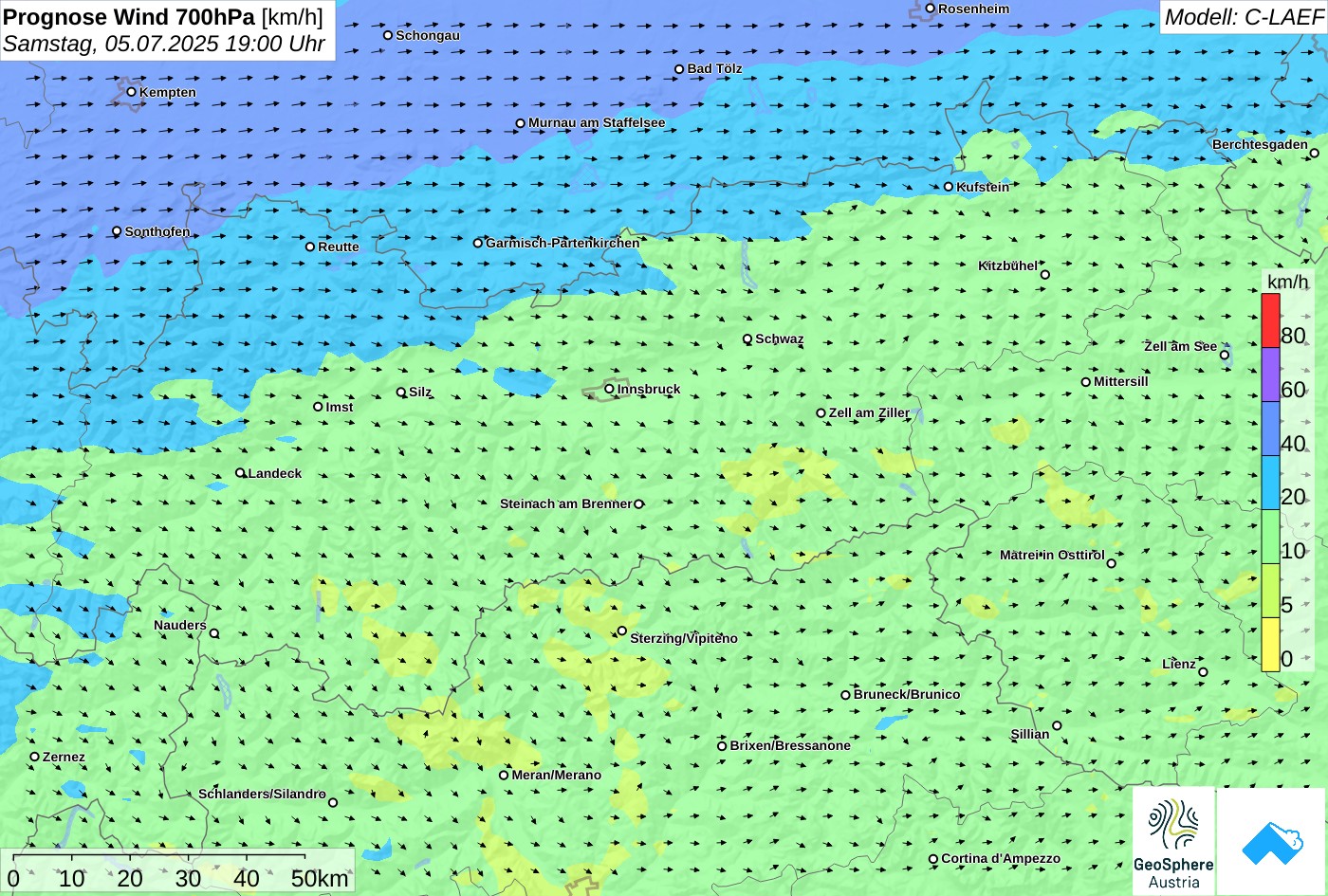Click the GeoSphere Austria logo

click(x=1173, y=841)
